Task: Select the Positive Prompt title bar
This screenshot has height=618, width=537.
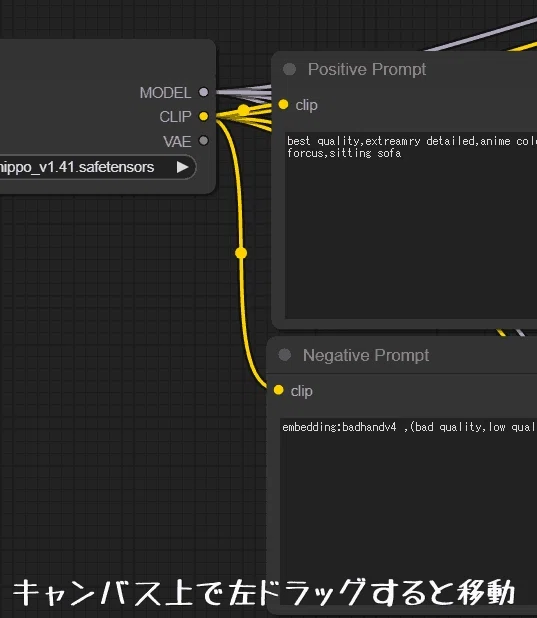Action: point(405,69)
